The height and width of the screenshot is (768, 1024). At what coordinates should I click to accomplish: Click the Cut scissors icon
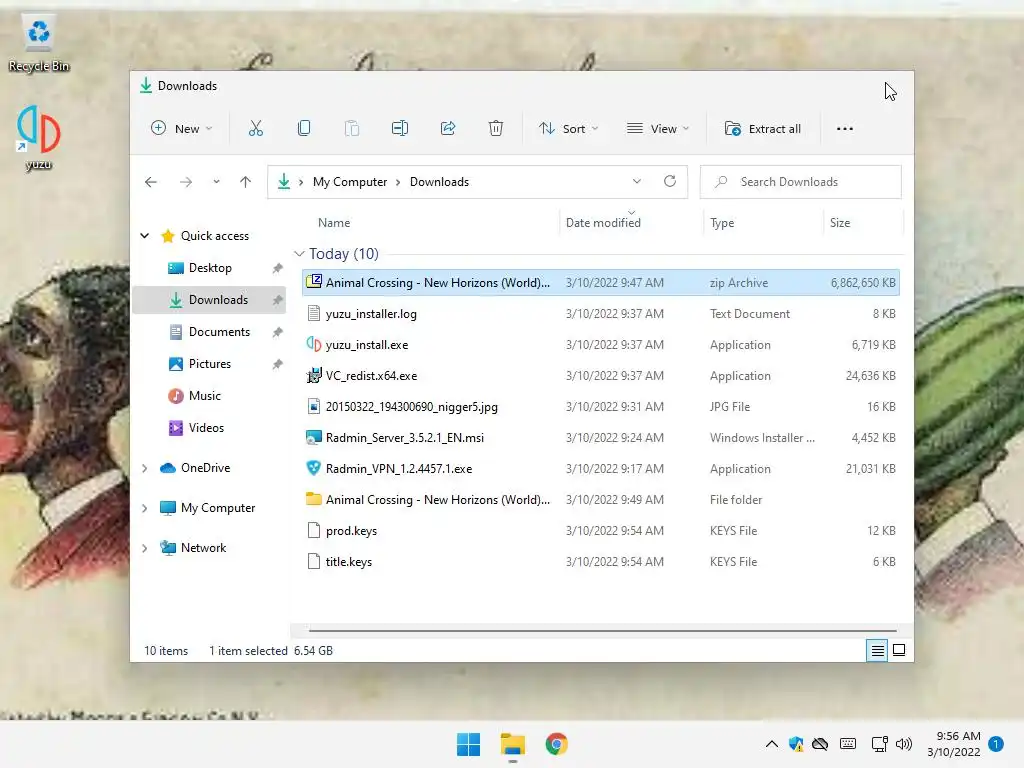click(x=255, y=129)
